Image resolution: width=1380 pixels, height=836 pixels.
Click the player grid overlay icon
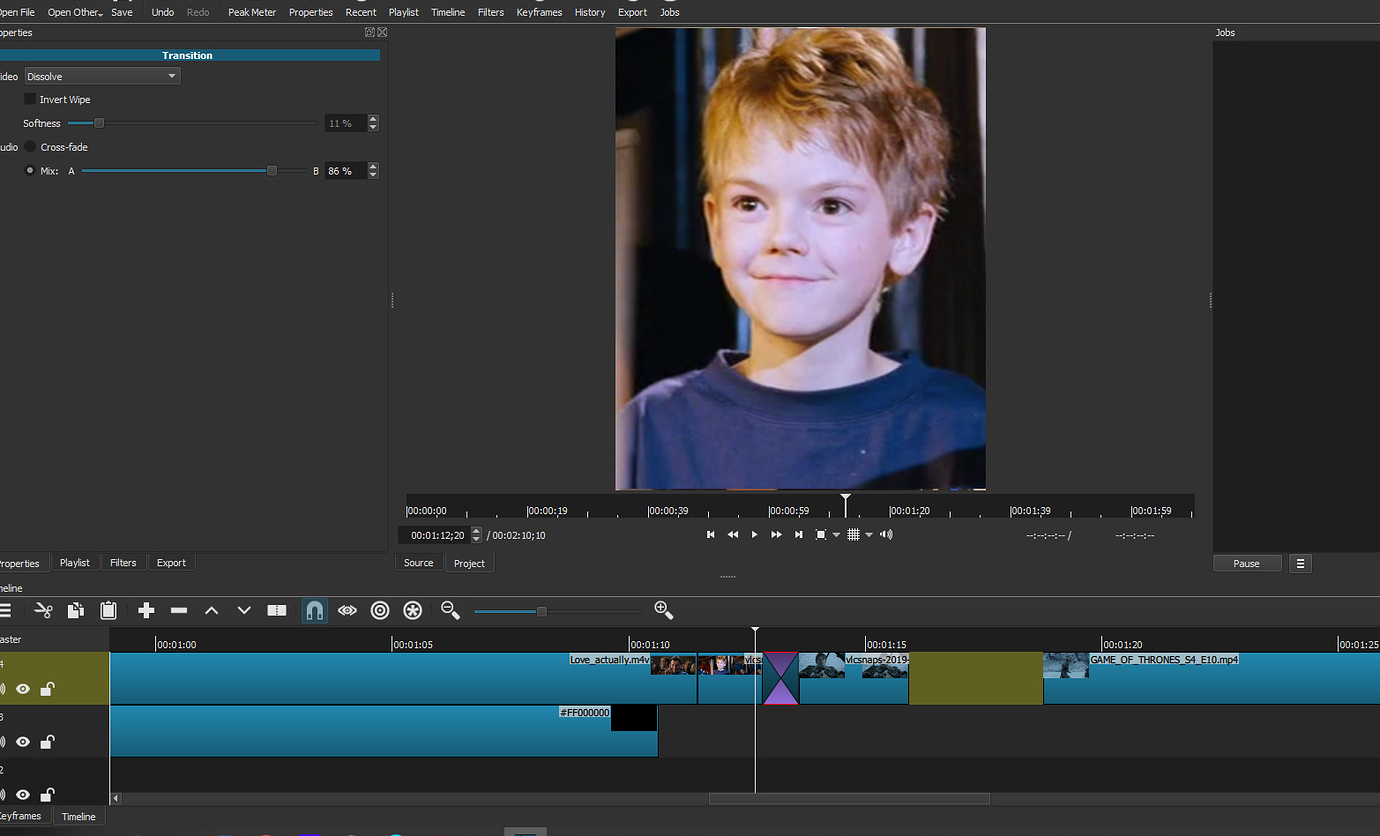(x=853, y=535)
